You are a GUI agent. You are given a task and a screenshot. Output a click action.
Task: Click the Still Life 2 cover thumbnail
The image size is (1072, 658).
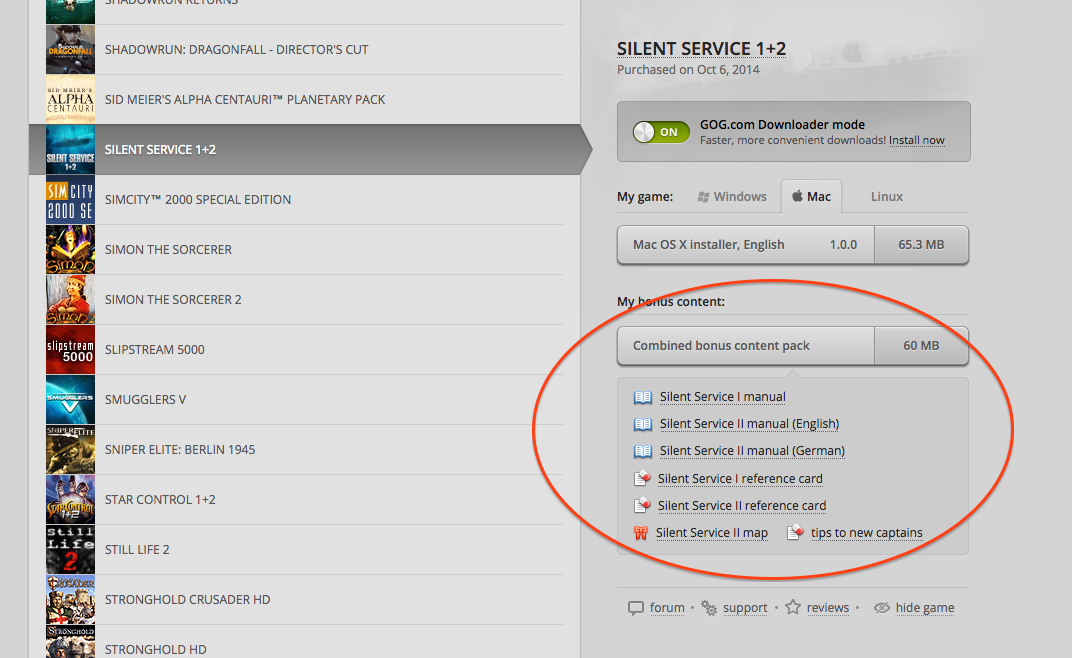pos(70,549)
